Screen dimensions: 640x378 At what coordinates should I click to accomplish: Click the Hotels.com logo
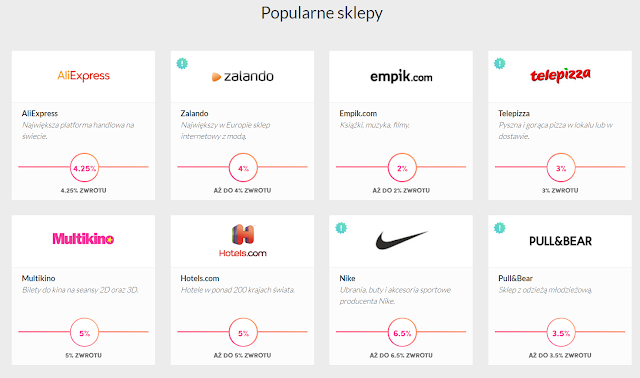point(242,241)
